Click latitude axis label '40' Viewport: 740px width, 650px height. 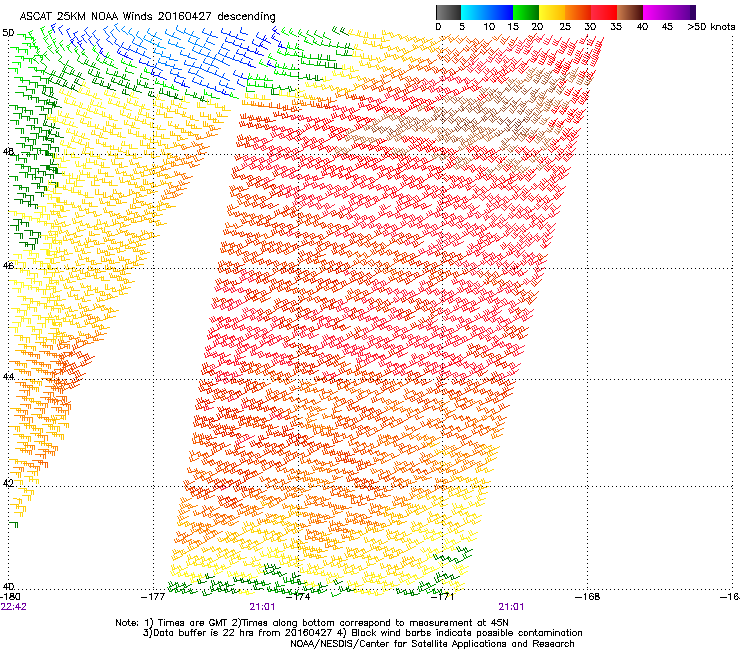(8, 587)
